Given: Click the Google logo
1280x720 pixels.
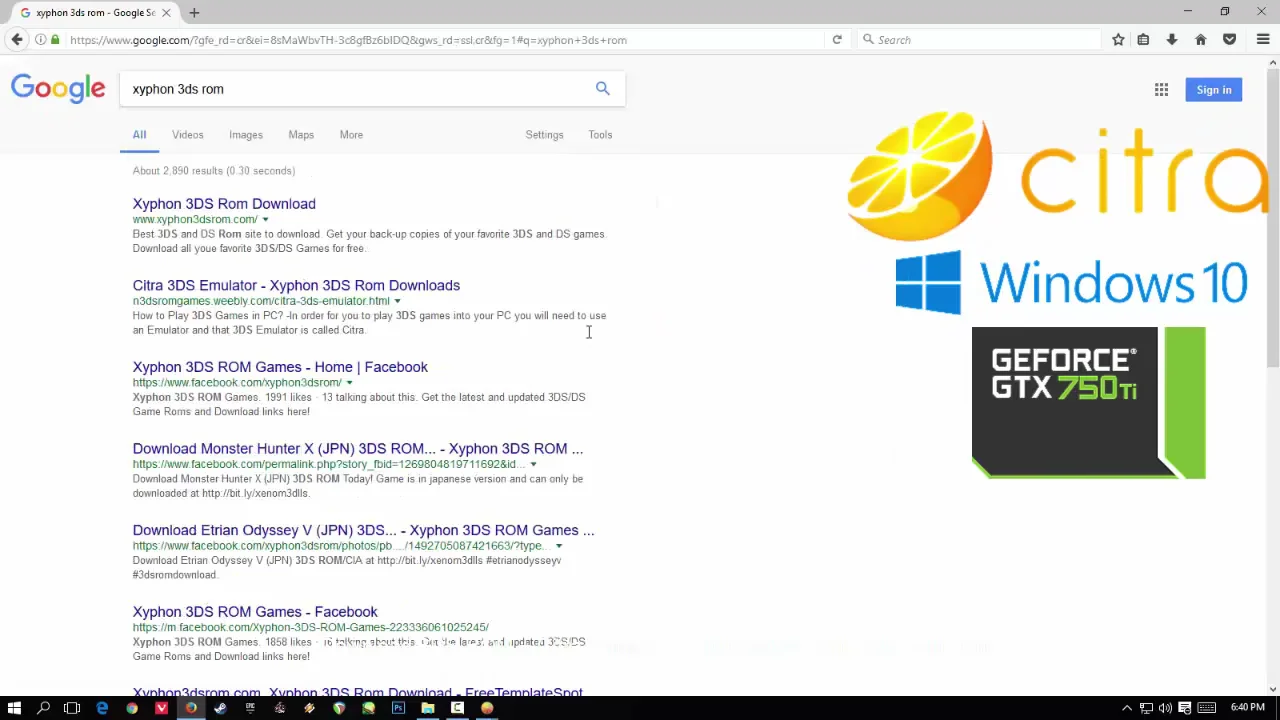Looking at the screenshot, I should point(58,89).
